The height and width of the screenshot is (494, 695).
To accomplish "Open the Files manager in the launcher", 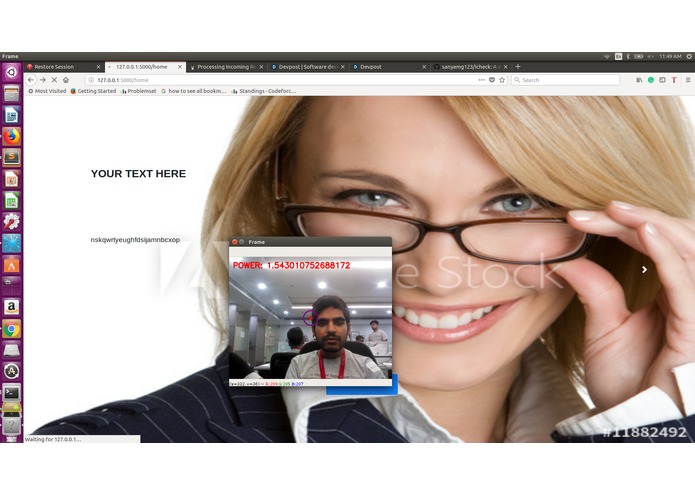I will pos(12,93).
